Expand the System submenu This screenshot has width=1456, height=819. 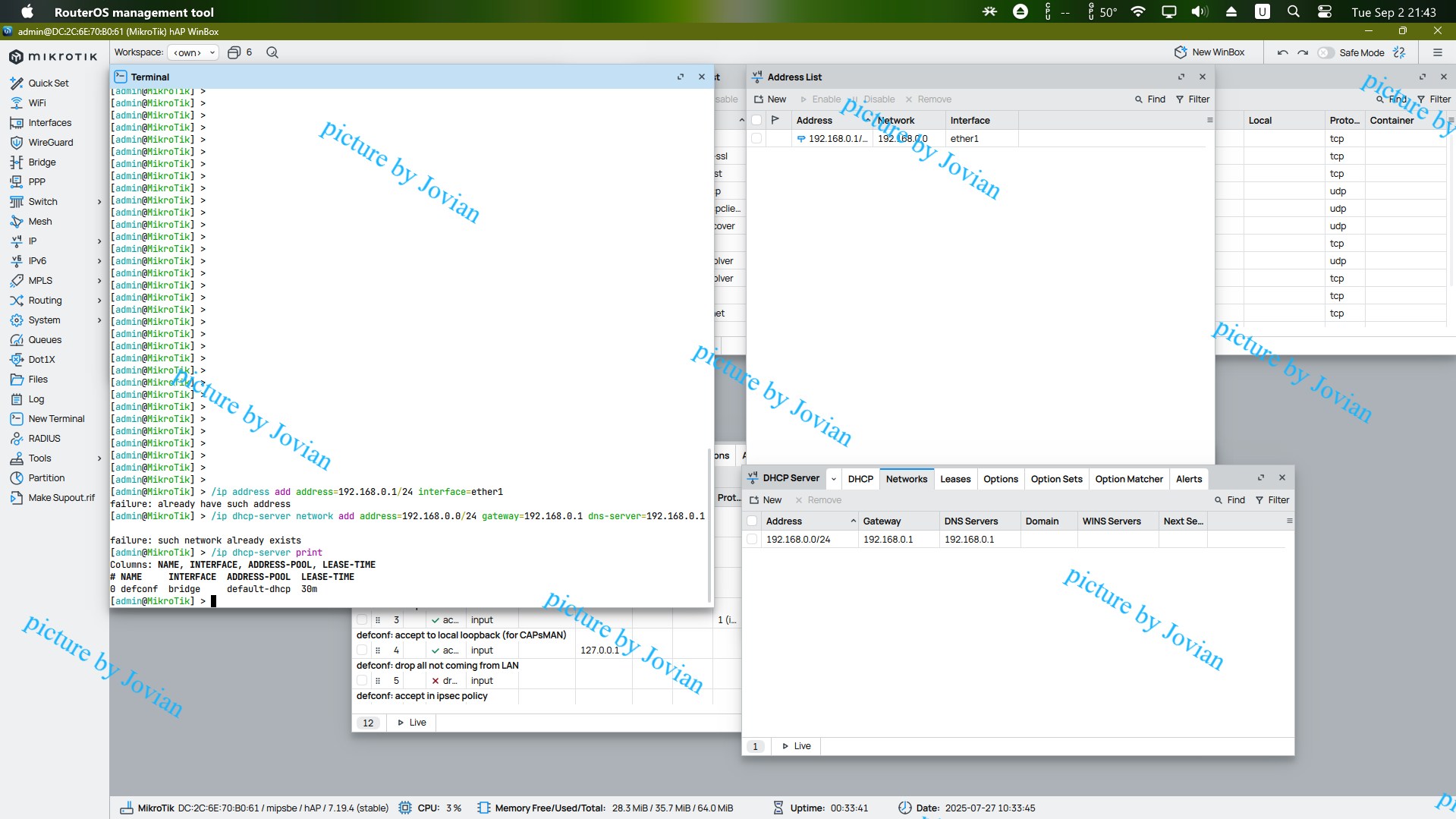point(99,320)
